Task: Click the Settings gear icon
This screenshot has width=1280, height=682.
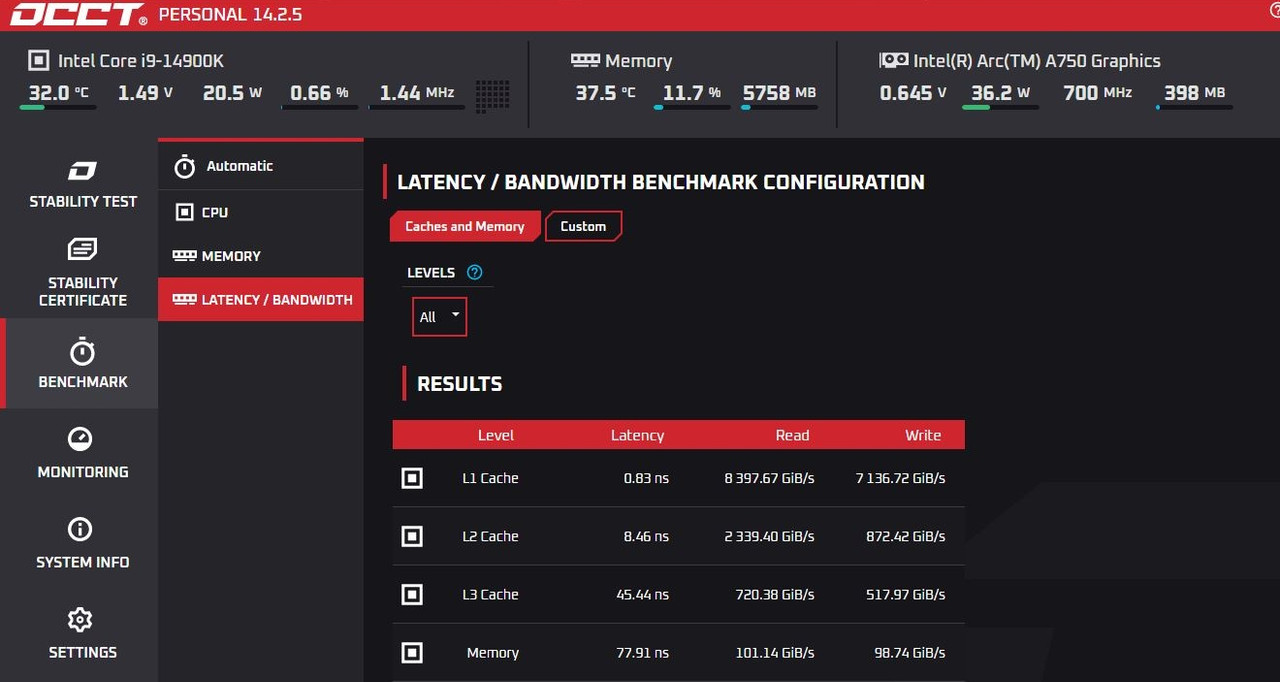Action: point(80,620)
